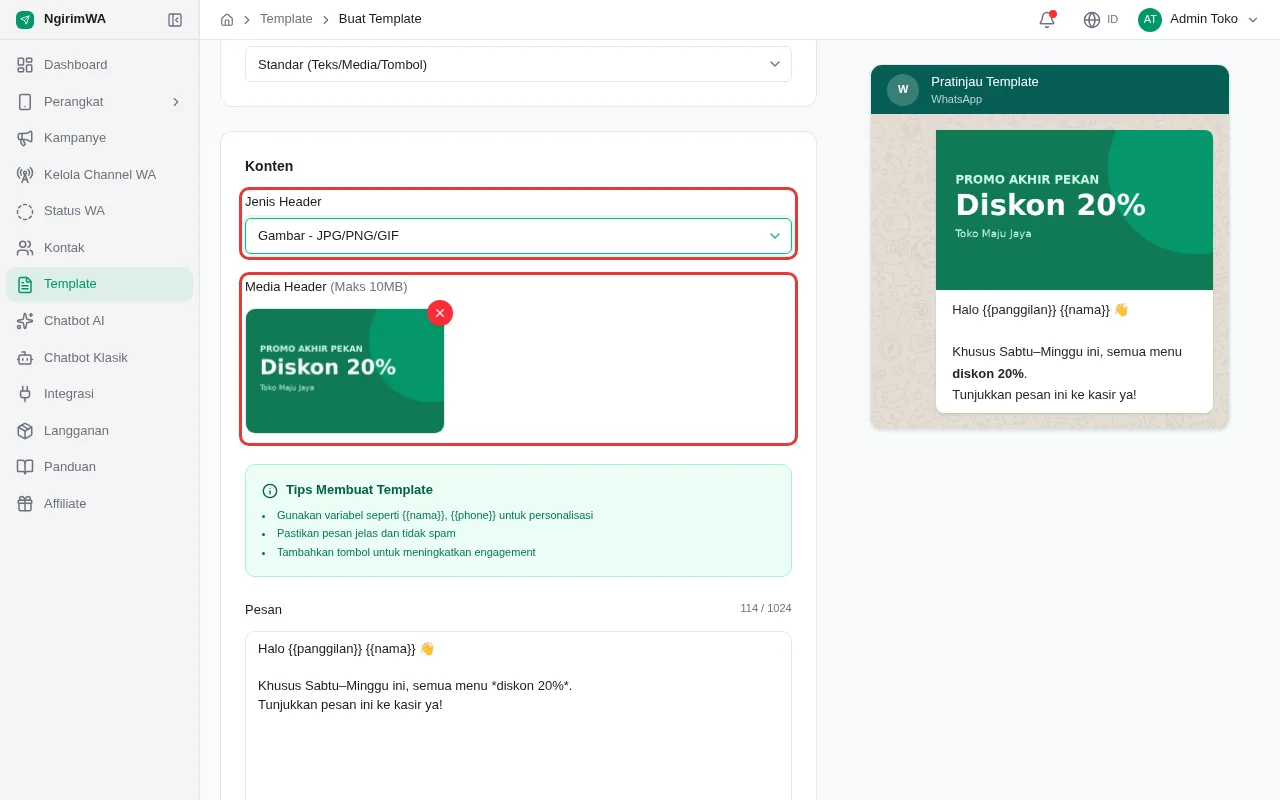The height and width of the screenshot is (800, 1280).
Task: Open the Standar (Teks/Media/Tombol) dropdown
Action: click(518, 64)
